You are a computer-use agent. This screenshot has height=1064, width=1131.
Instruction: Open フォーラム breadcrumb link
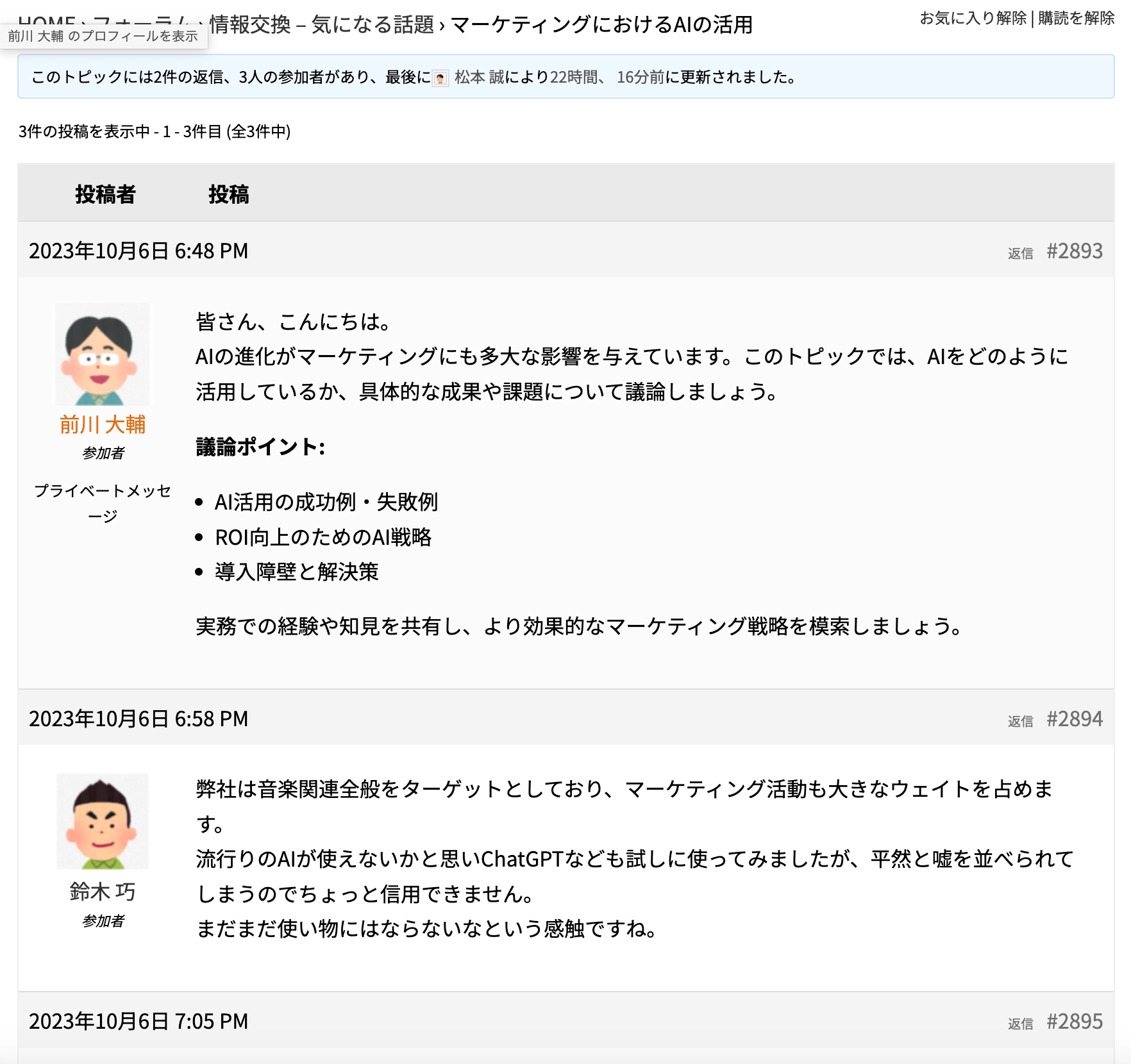(141, 19)
